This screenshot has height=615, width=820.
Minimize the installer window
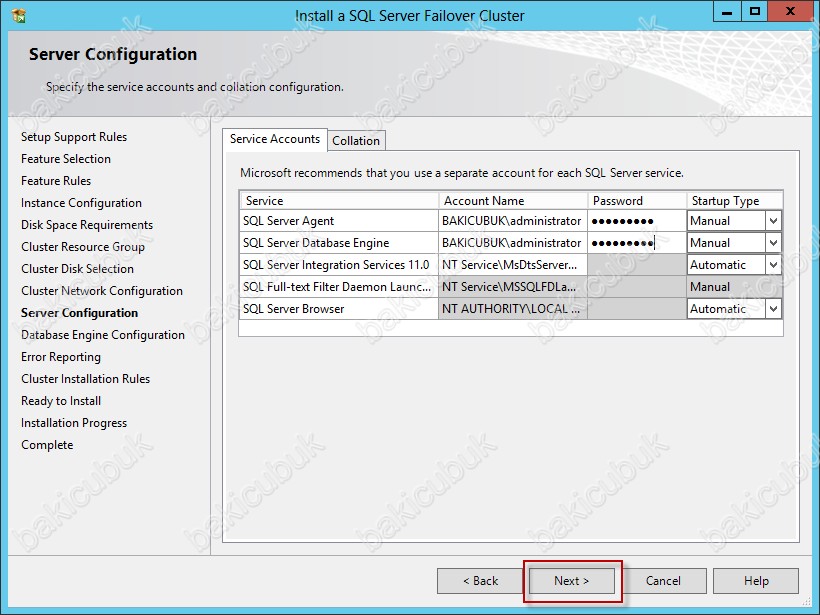pos(727,12)
